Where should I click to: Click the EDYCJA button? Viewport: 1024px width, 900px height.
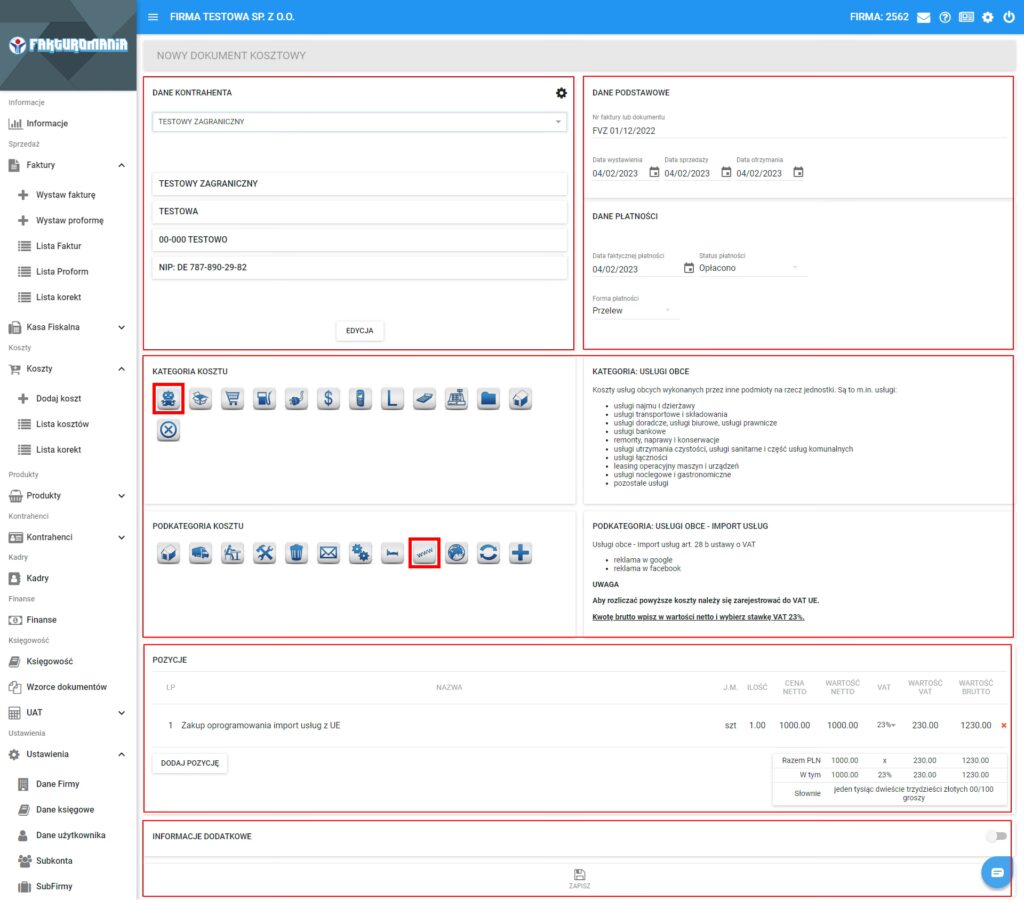coord(359,330)
